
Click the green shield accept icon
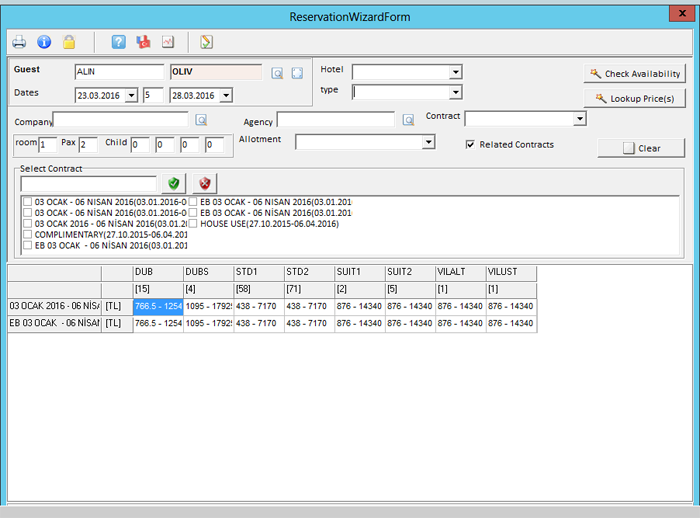[x=176, y=183]
